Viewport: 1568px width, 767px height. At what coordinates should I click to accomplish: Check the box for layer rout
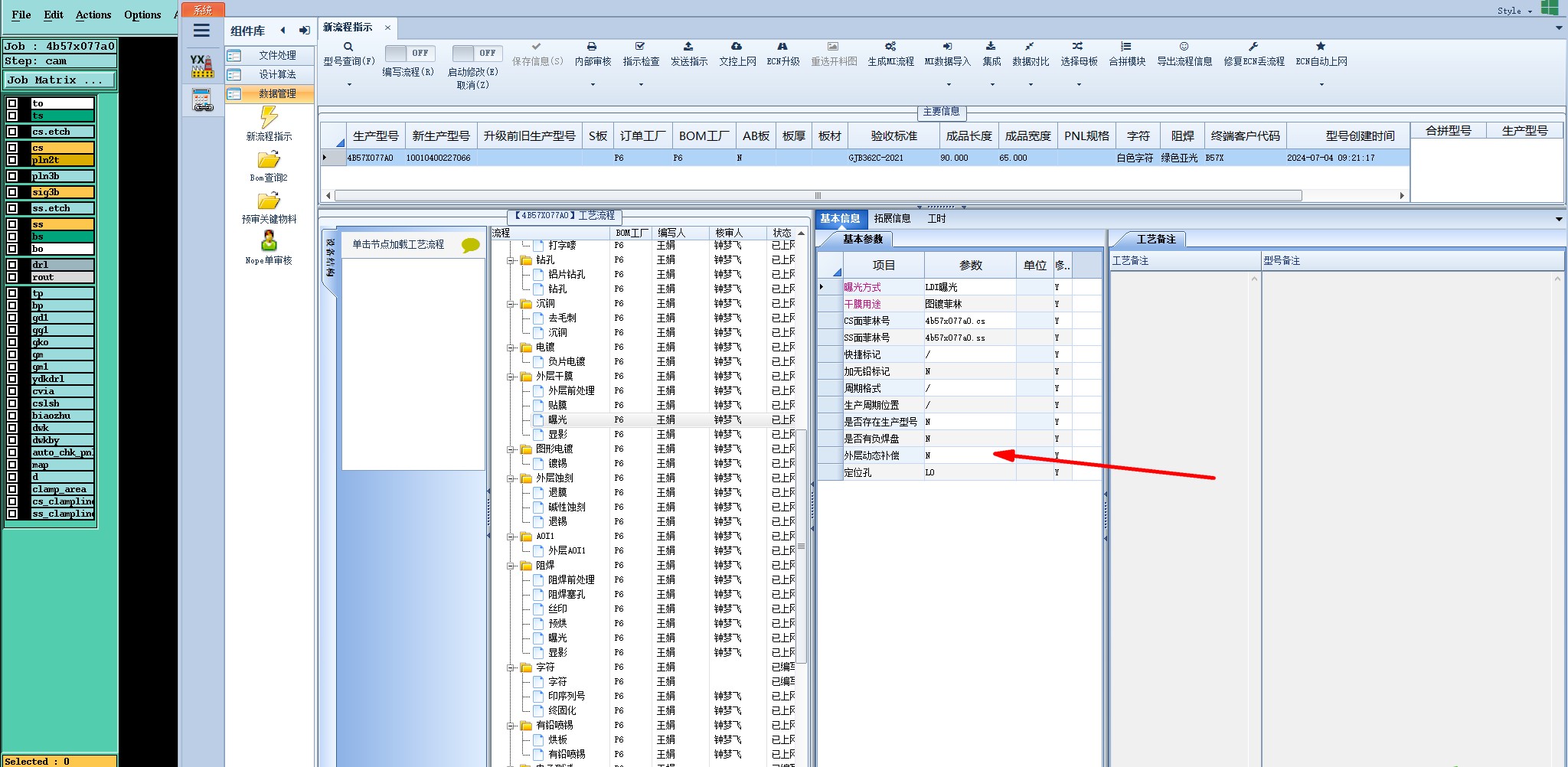coord(12,277)
